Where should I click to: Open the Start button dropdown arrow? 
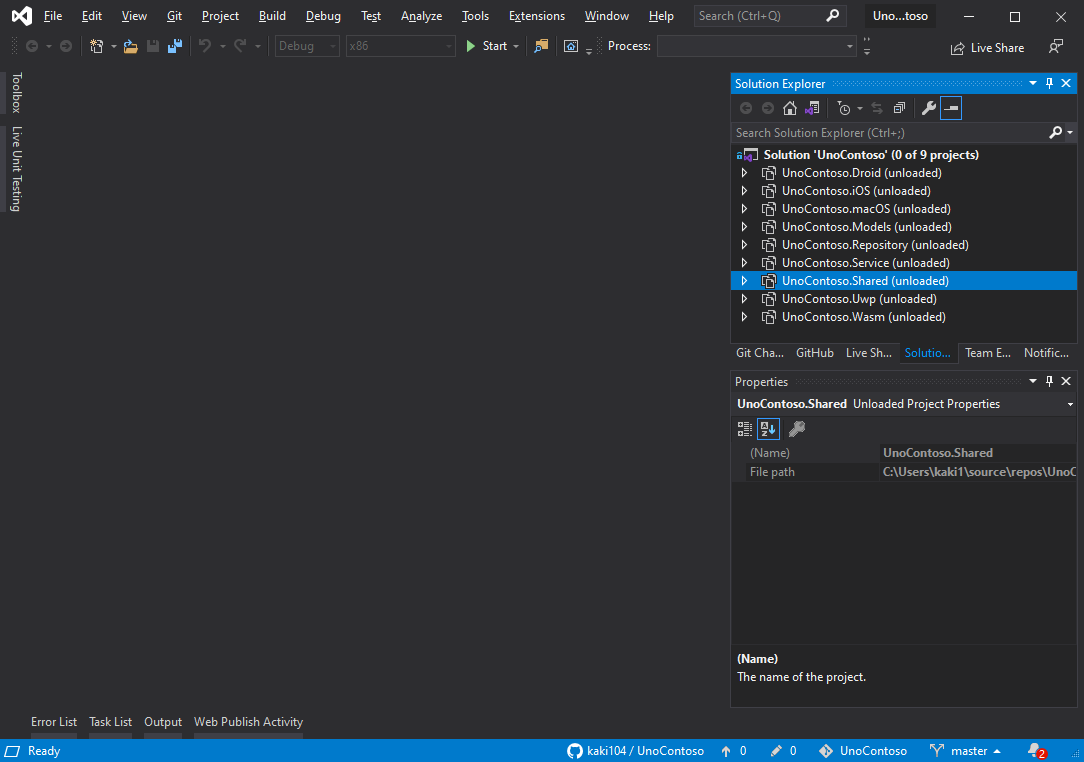(516, 46)
